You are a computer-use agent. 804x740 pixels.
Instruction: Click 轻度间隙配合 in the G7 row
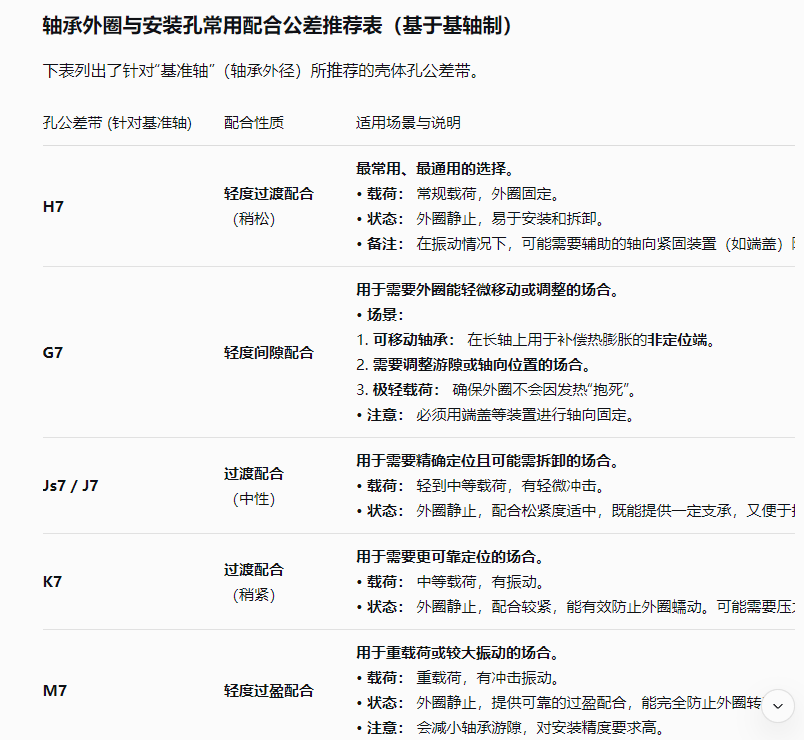point(268,352)
